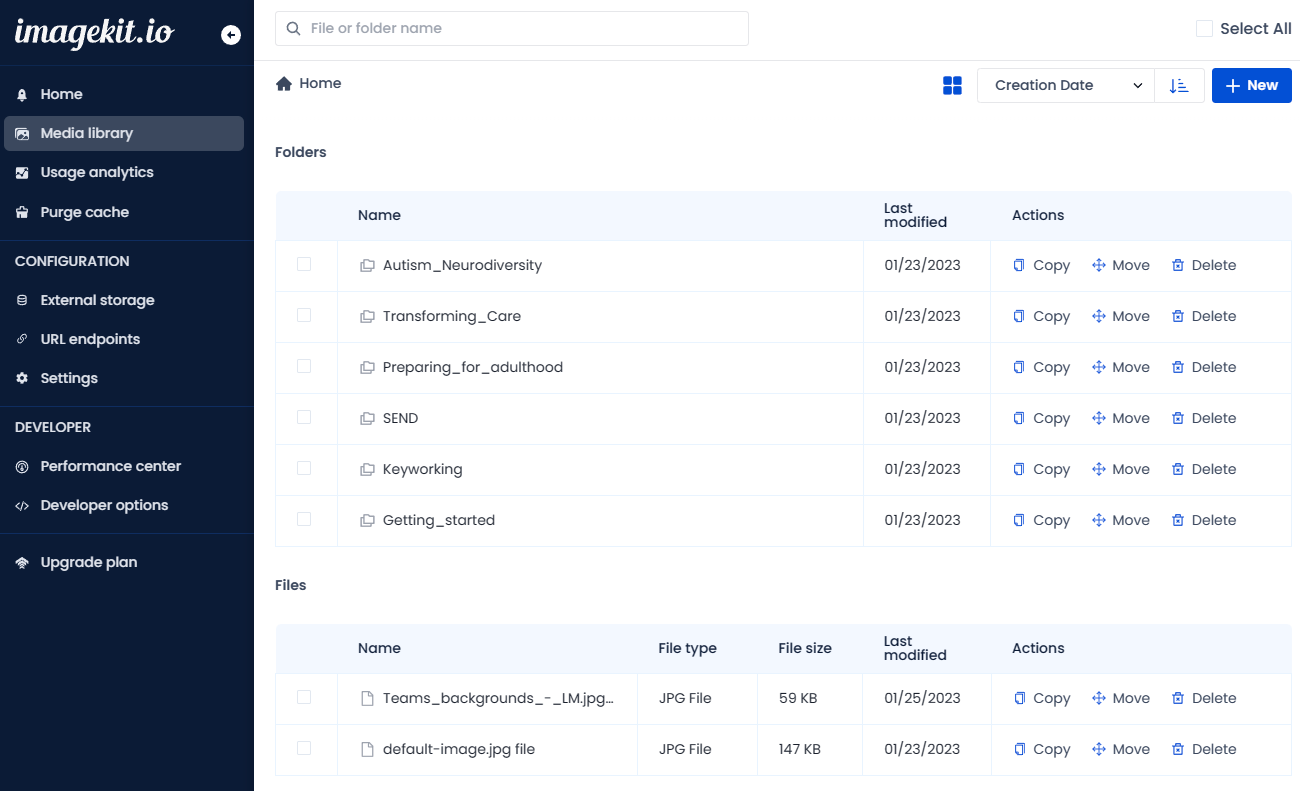Screen dimensions: 1300x791
Task: Toggle the sort order direction icon
Action: pos(1179,86)
